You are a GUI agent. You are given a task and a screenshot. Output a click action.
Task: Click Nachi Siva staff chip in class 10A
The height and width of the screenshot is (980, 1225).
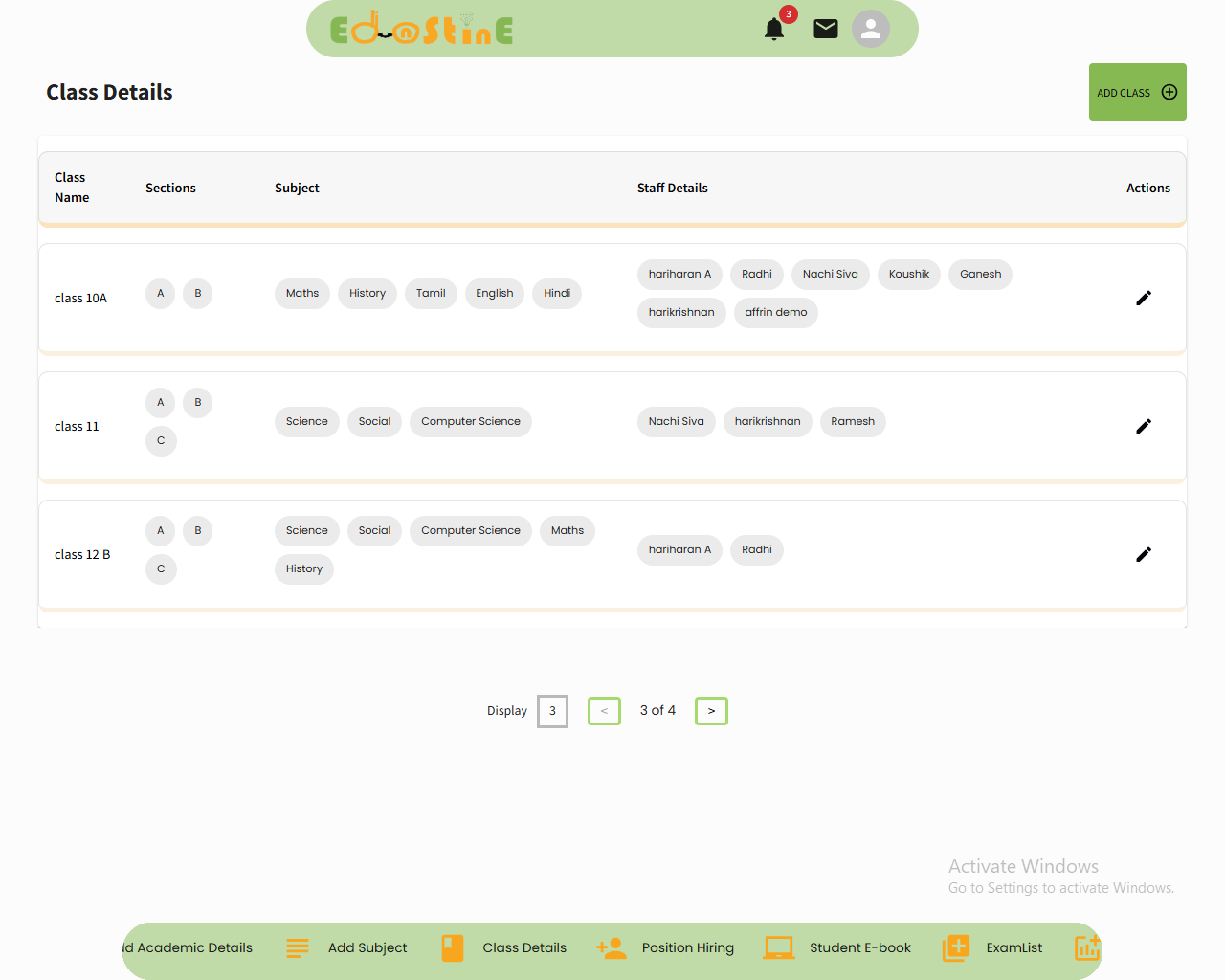click(x=831, y=275)
